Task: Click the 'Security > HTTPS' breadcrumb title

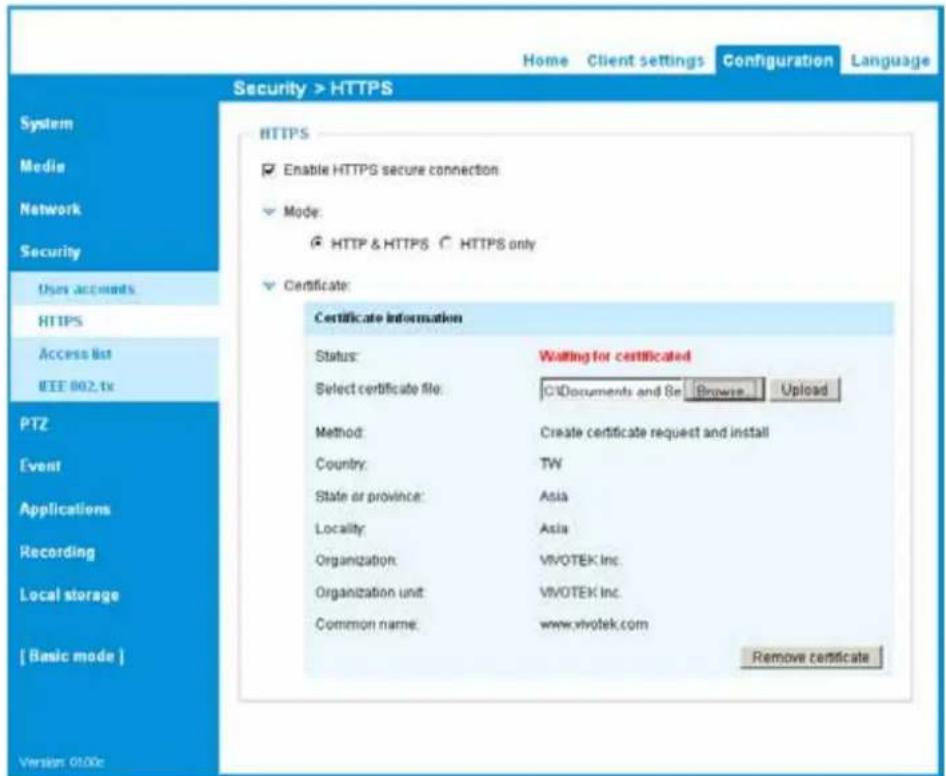Action: point(313,89)
